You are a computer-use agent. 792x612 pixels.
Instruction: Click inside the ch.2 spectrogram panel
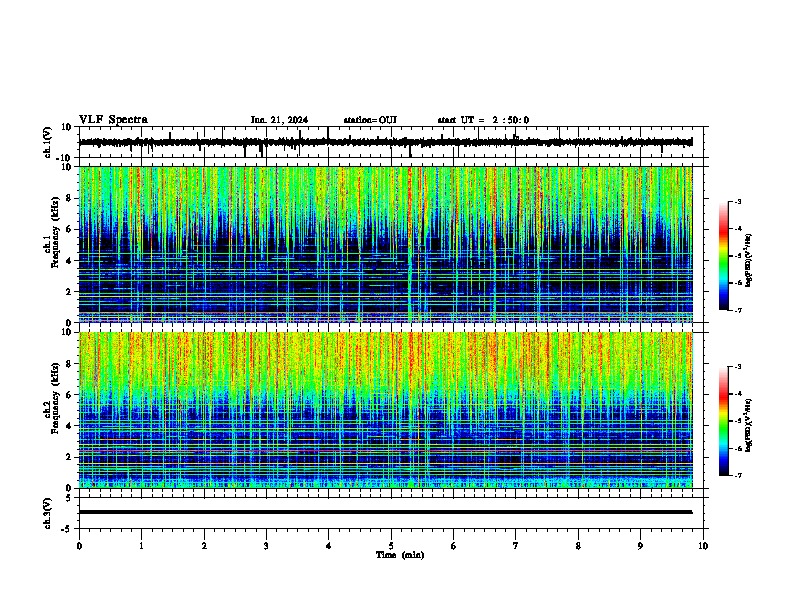[x=386, y=410]
